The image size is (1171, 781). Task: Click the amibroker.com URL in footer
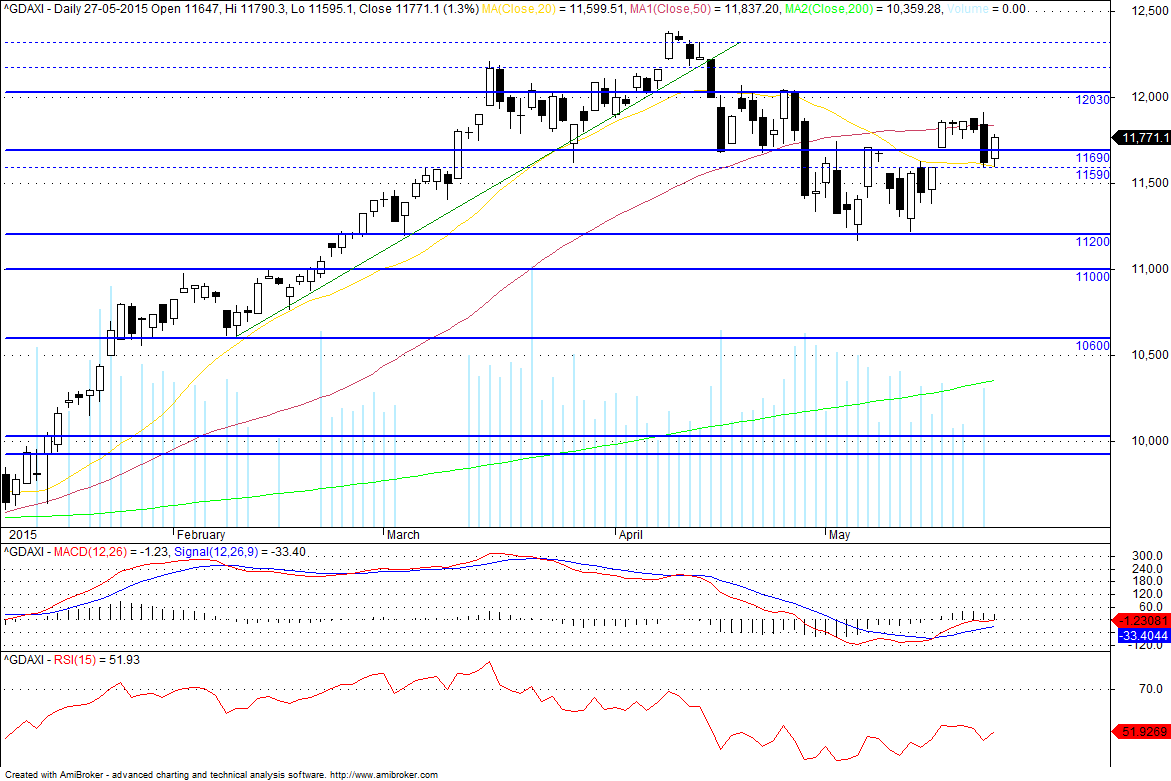(x=384, y=775)
